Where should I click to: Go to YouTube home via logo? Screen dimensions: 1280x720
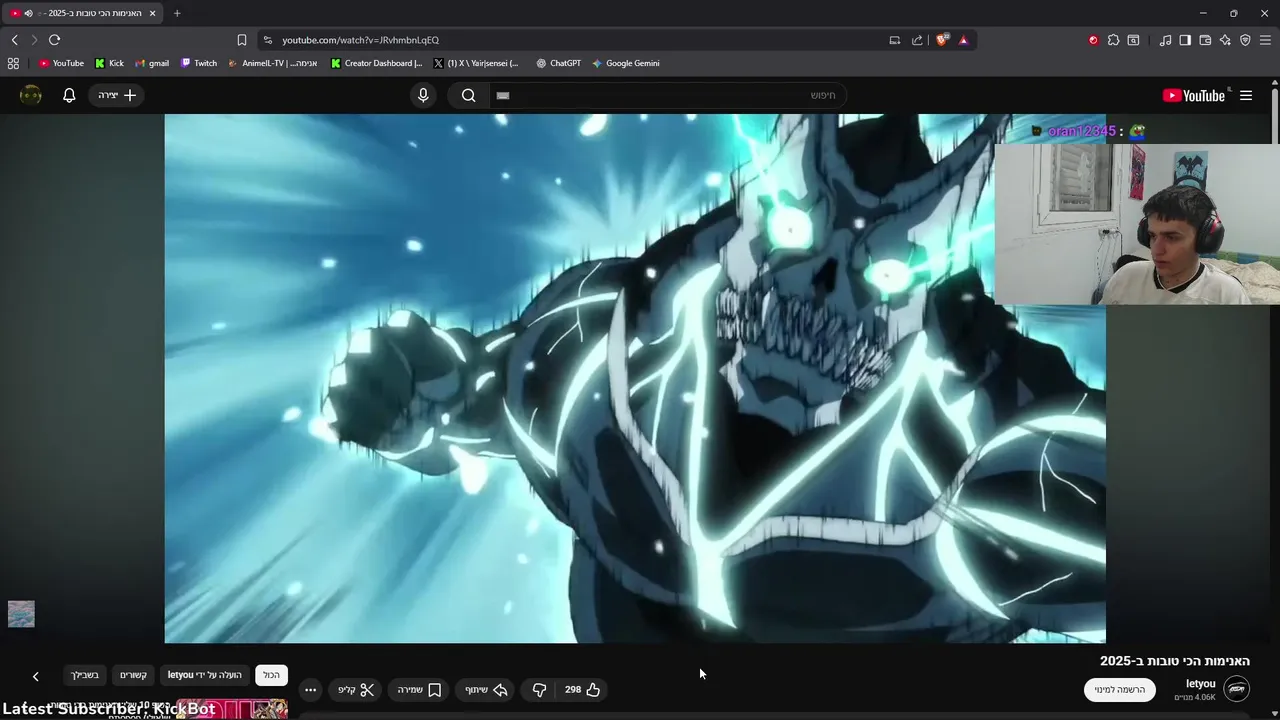pyautogui.click(x=1194, y=96)
